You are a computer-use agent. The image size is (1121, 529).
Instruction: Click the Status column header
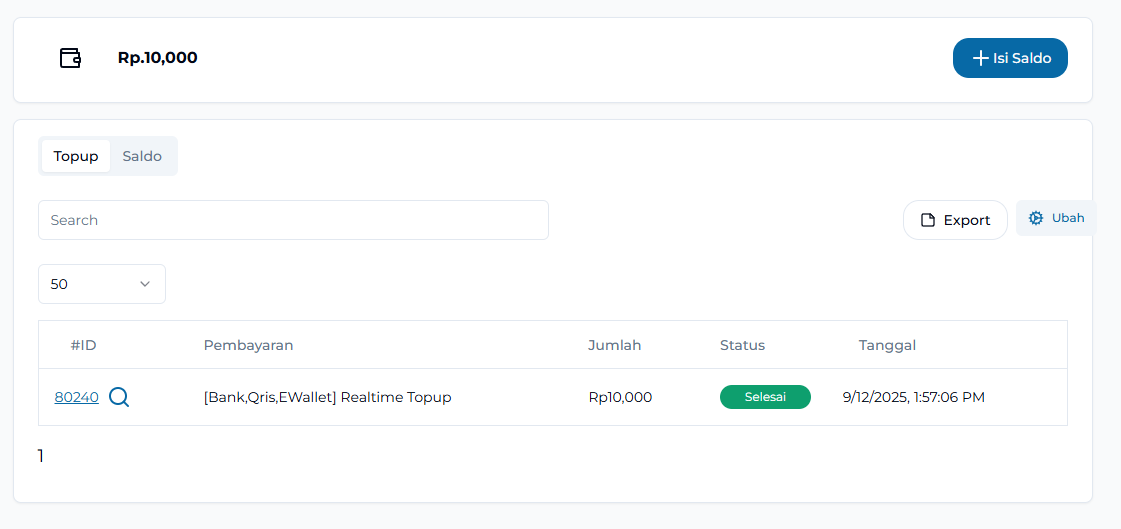coord(742,345)
